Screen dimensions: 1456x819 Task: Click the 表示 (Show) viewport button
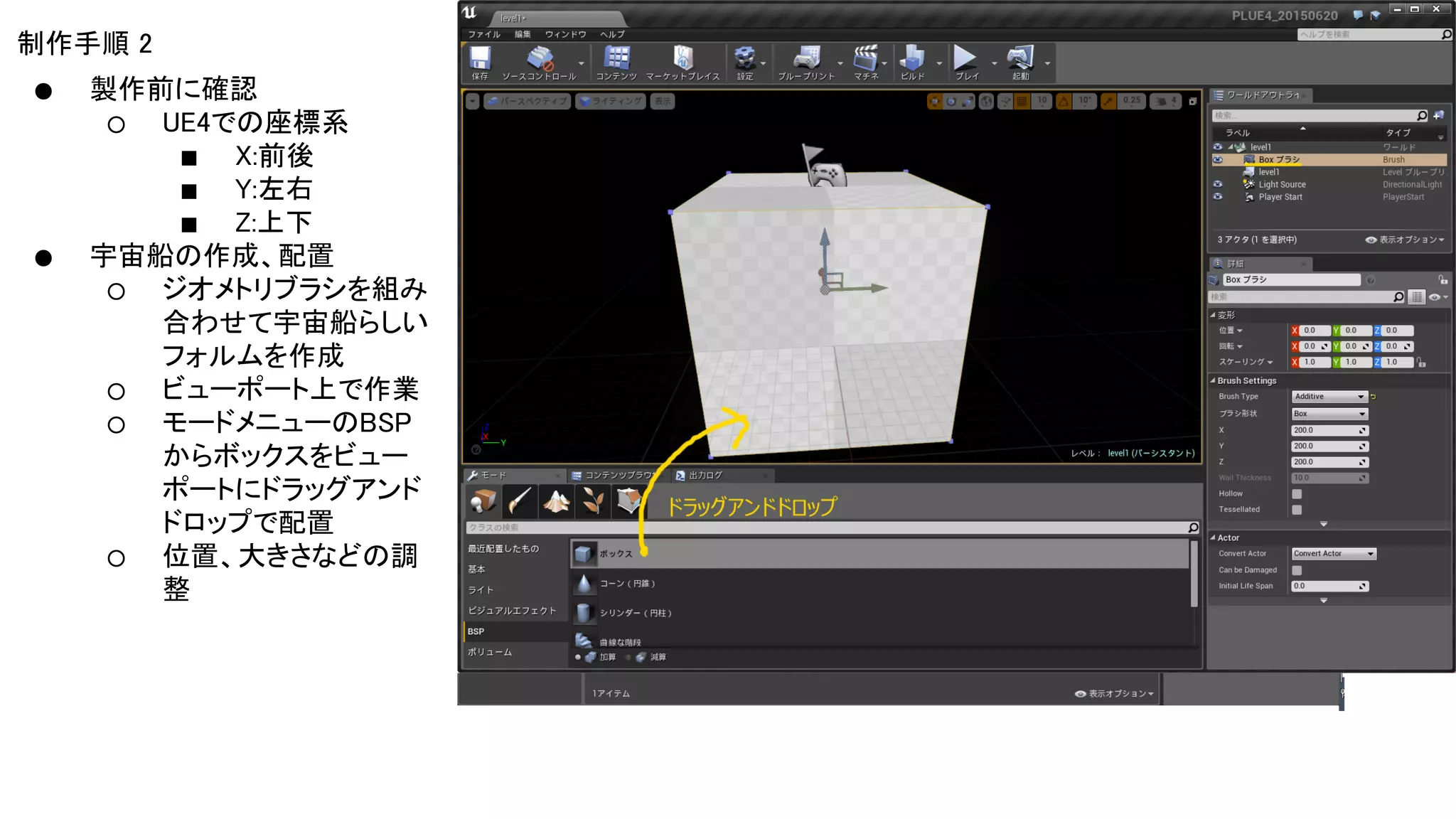pos(663,101)
